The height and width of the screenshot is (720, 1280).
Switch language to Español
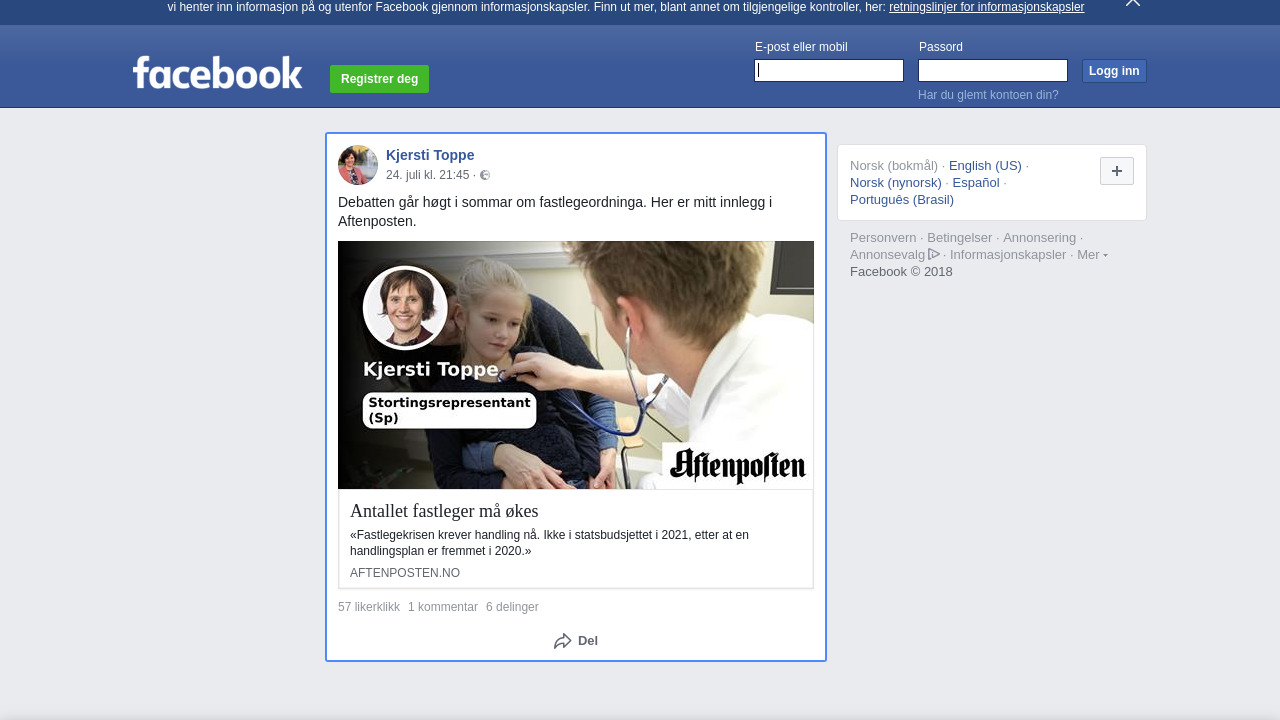(x=976, y=183)
